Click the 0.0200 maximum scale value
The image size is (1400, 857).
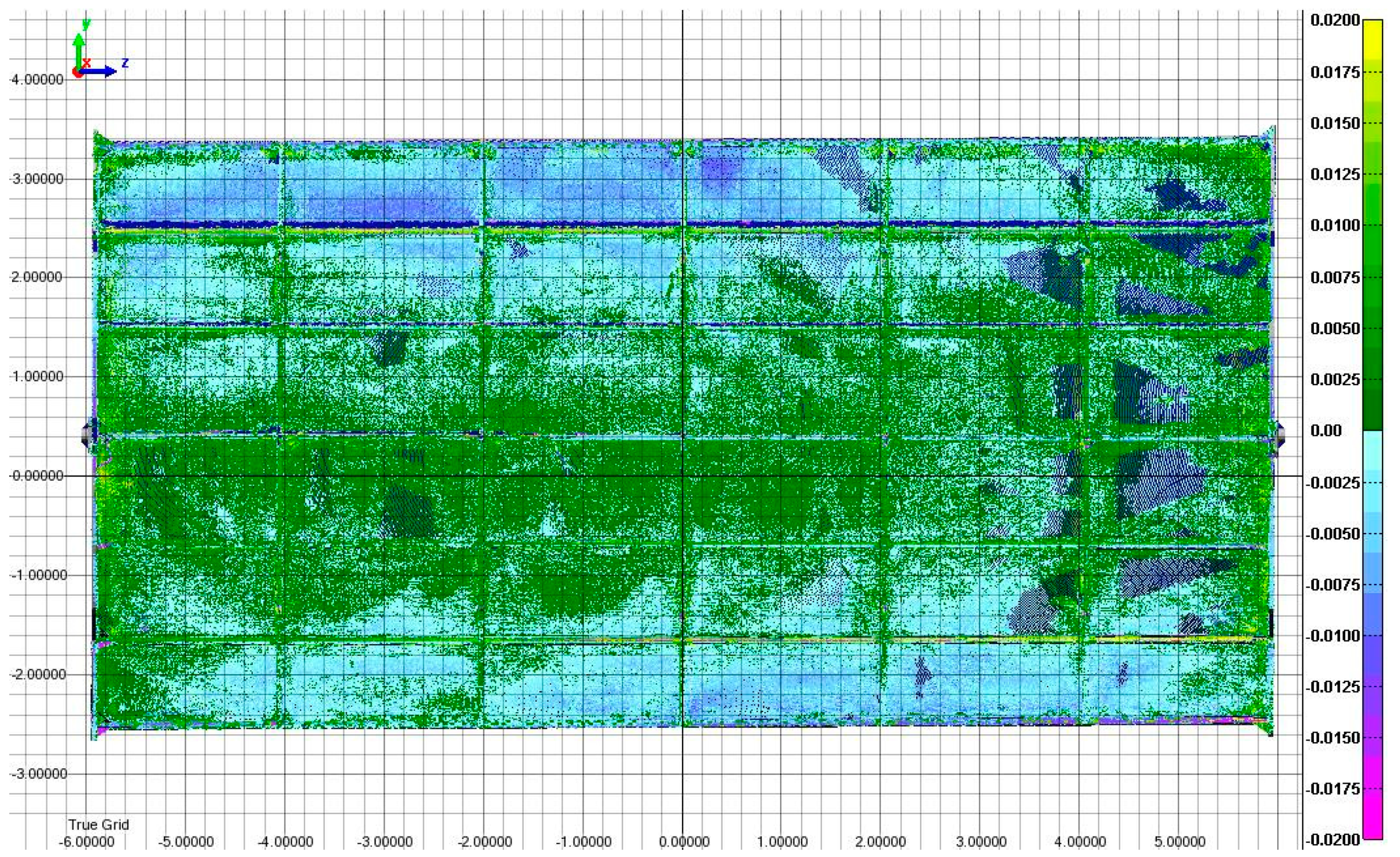tap(1335, 21)
